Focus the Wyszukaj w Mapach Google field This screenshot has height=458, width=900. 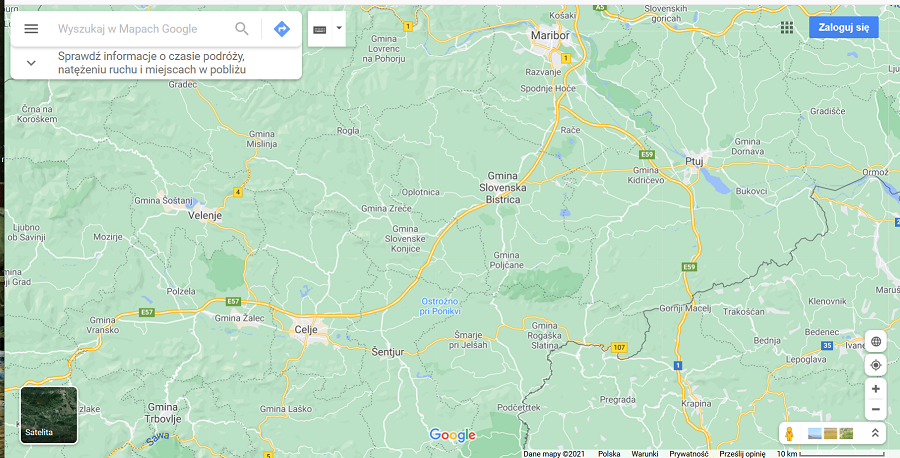(141, 29)
